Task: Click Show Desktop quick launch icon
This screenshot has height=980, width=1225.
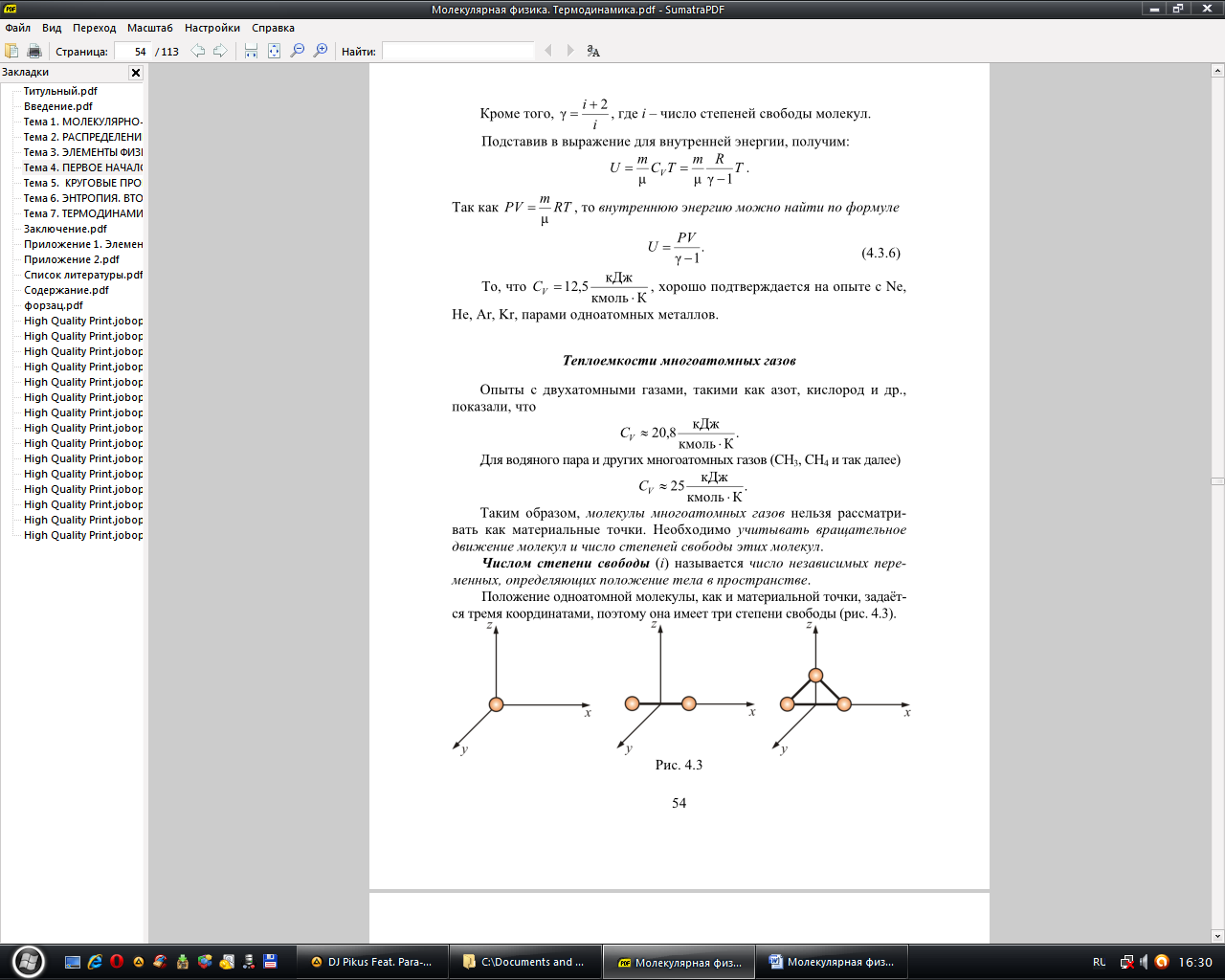Action: tap(73, 962)
